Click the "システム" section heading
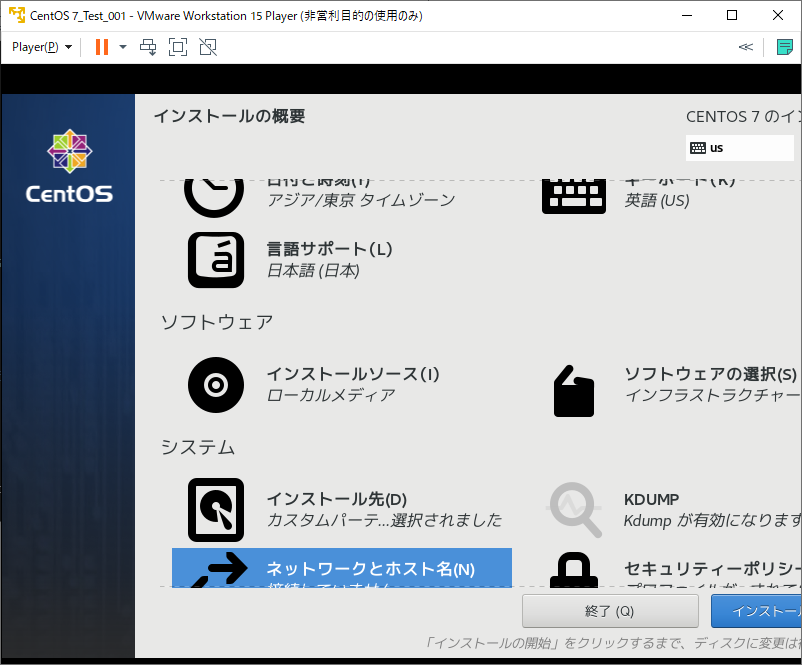802x665 pixels. pyautogui.click(x=198, y=447)
